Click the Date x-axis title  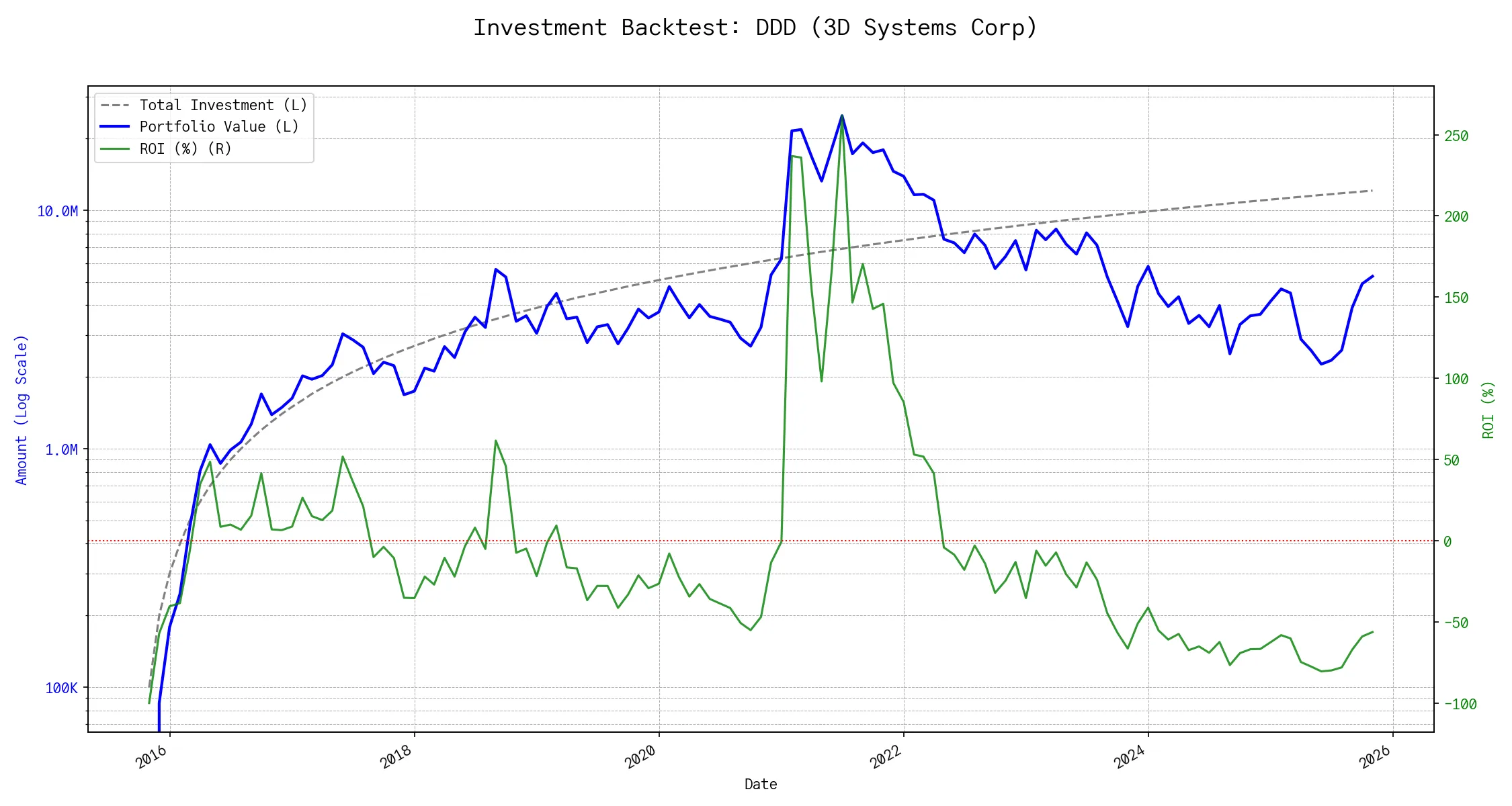761,785
